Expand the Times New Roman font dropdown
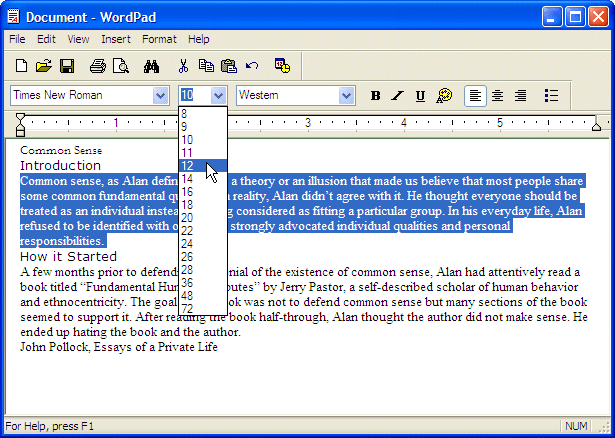615x438 pixels. (160, 95)
